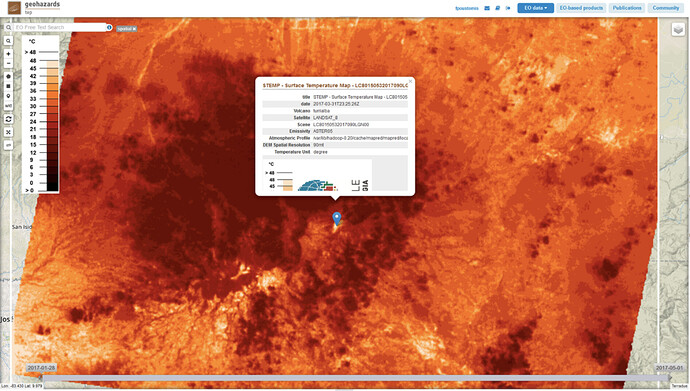Click the volcano name value in popup
The image size is (690, 391).
321,111
